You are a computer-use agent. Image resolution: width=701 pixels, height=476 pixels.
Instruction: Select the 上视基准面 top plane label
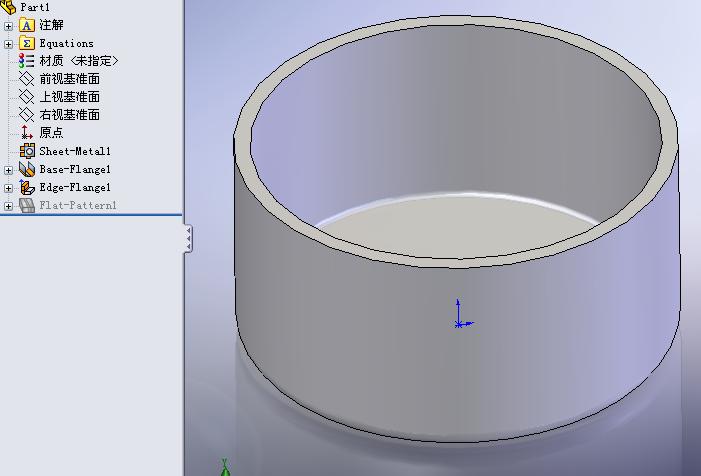coord(70,97)
